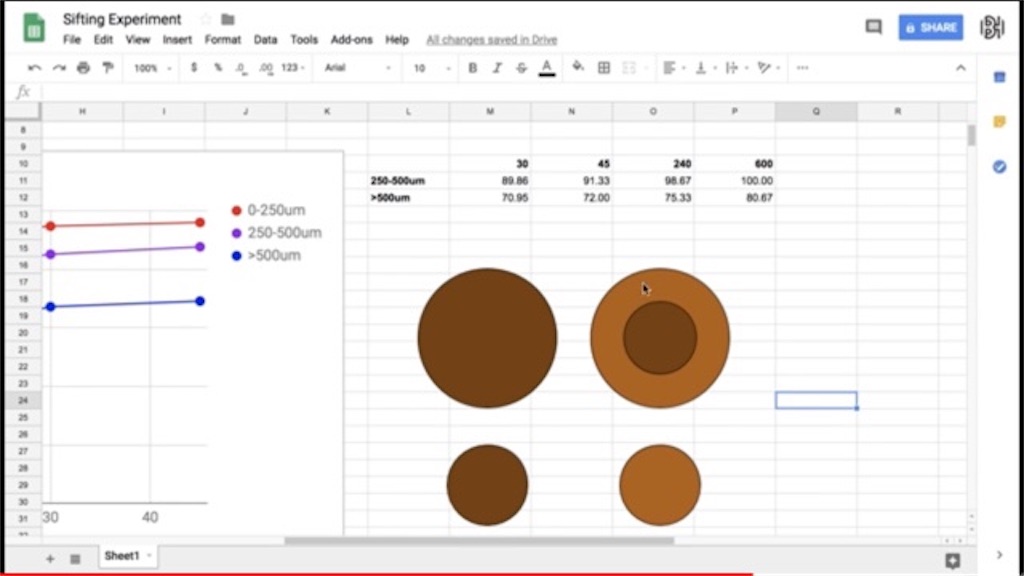This screenshot has height=576, width=1024.
Task: Open the Data menu
Action: tap(265, 40)
